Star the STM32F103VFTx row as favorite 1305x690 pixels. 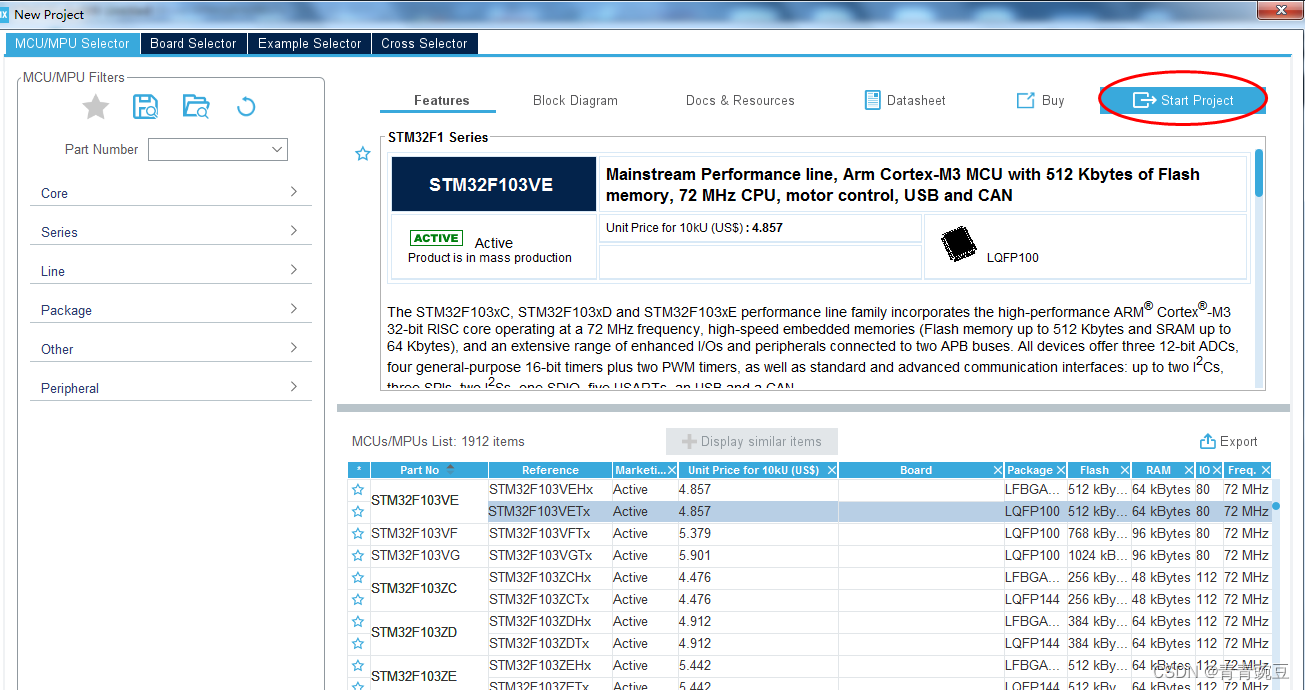pos(357,534)
